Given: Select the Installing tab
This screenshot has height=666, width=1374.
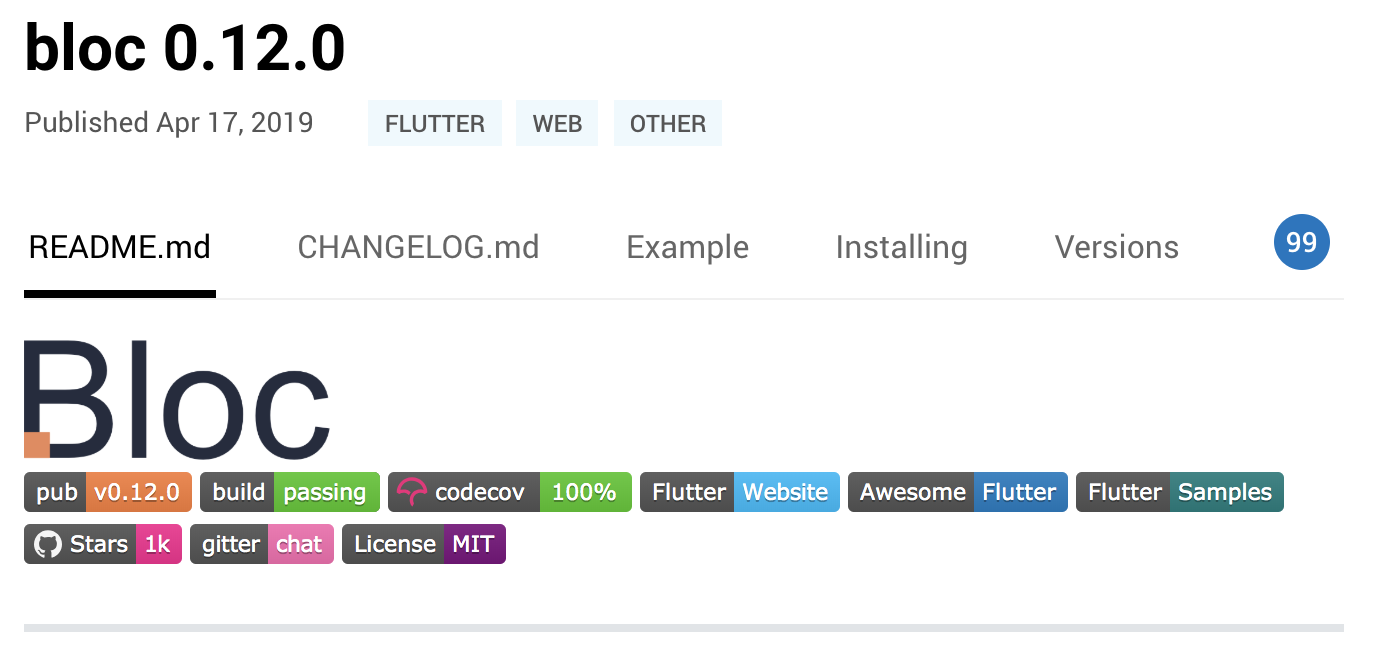Looking at the screenshot, I should point(901,247).
